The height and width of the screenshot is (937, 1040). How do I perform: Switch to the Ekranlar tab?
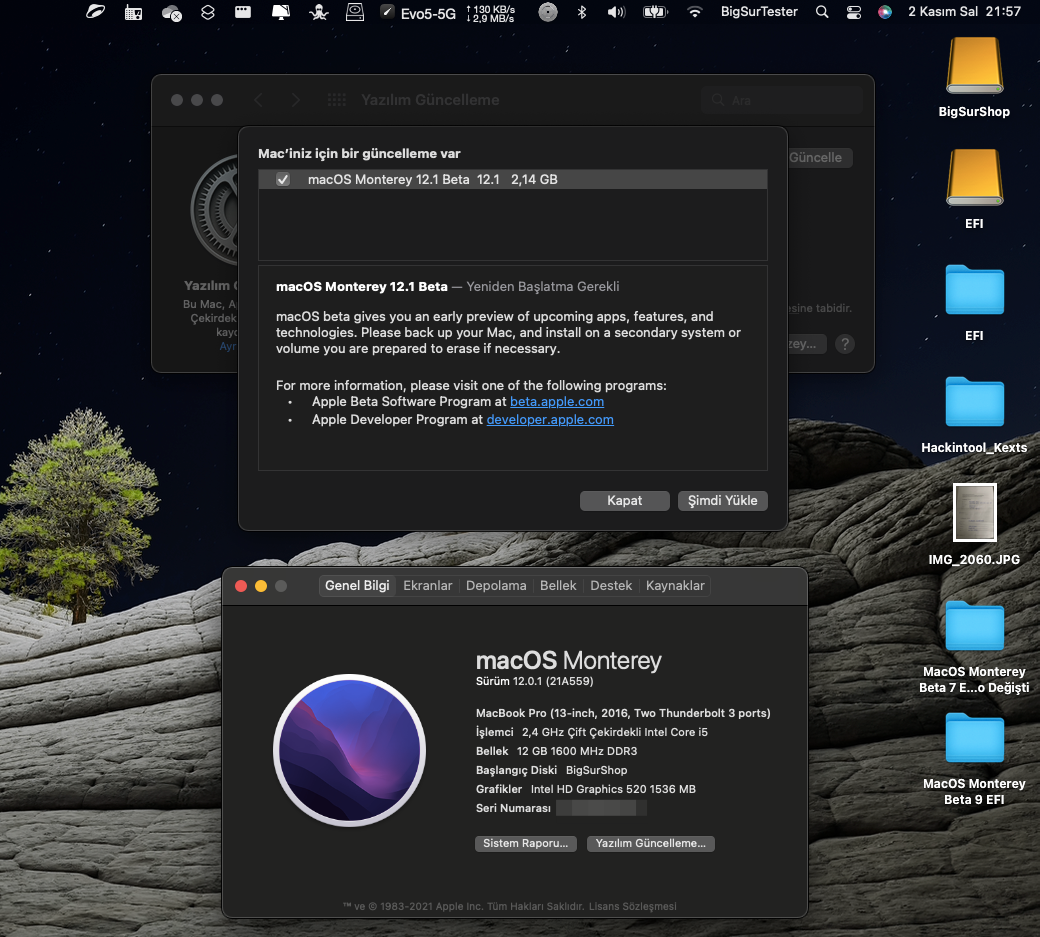pos(428,586)
